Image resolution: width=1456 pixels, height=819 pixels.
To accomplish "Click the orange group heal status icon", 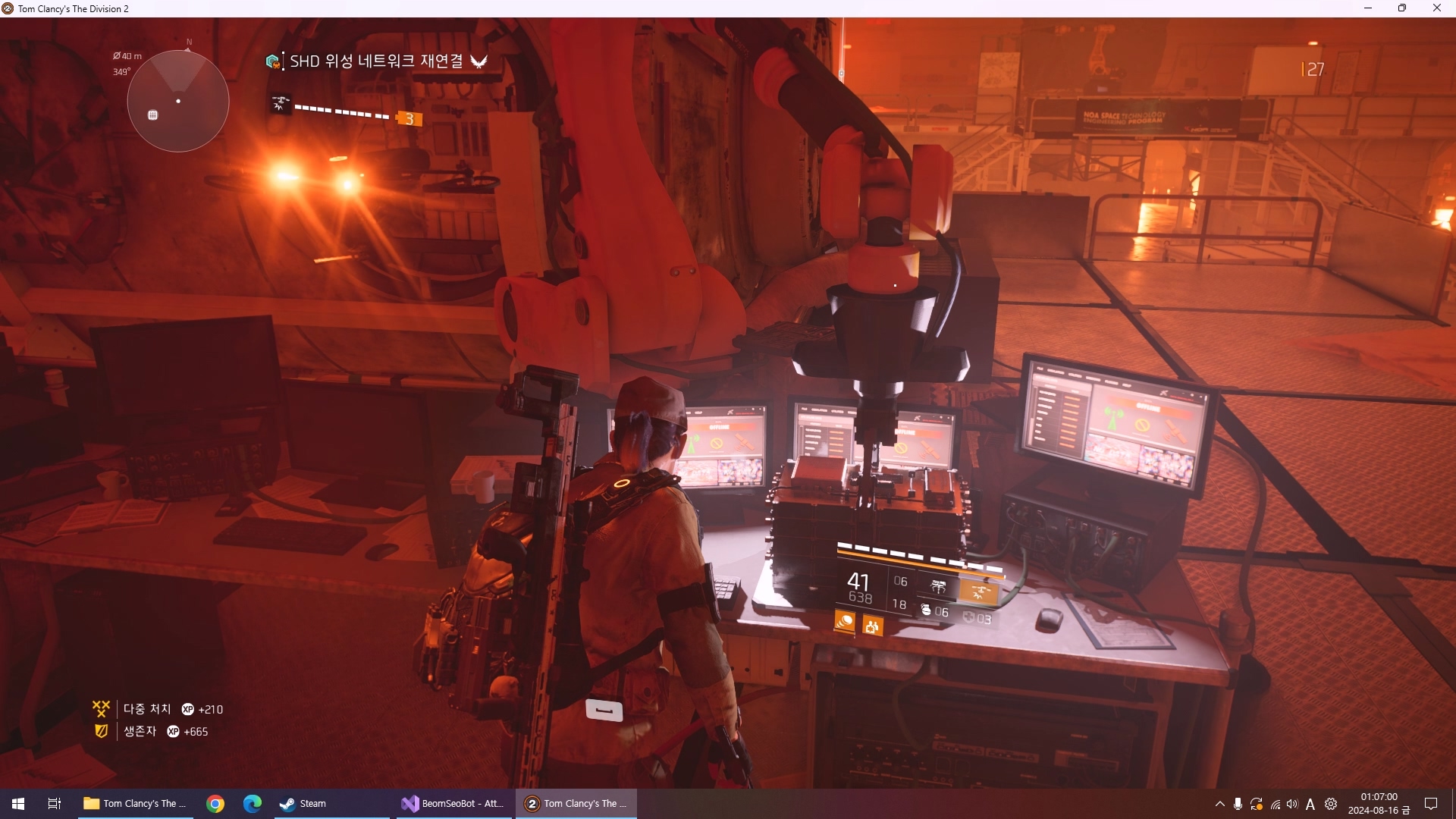I will coord(873,626).
